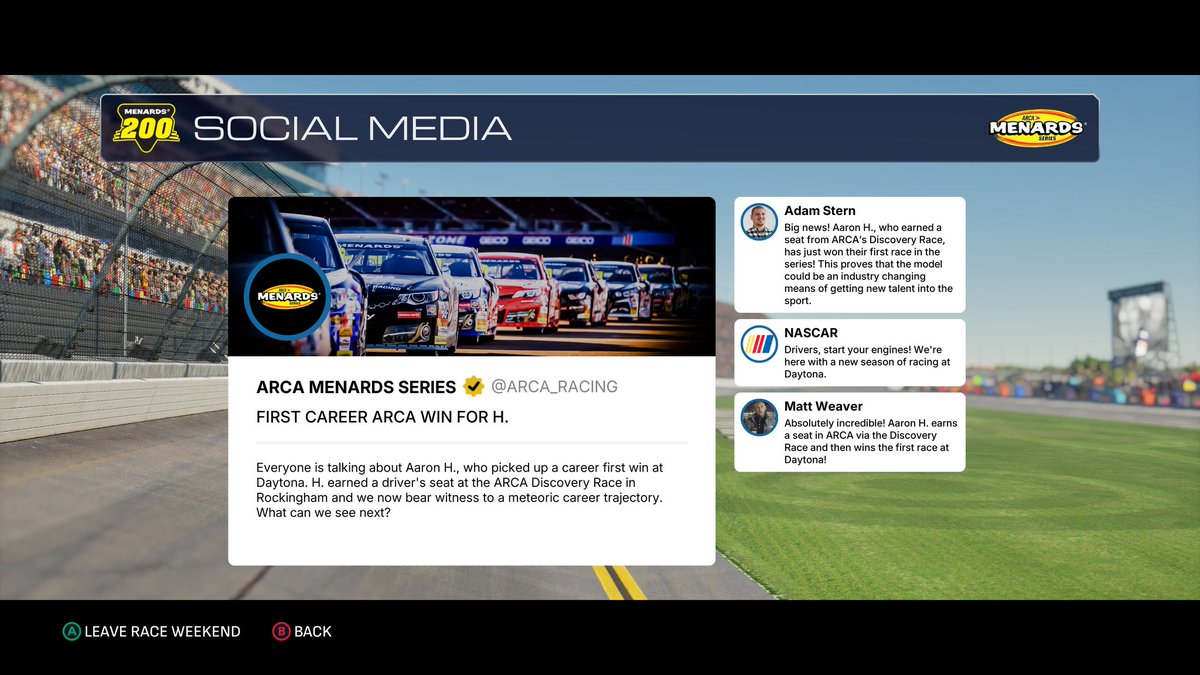Click the NASCAR name text
The image size is (1200, 675).
[x=811, y=333]
